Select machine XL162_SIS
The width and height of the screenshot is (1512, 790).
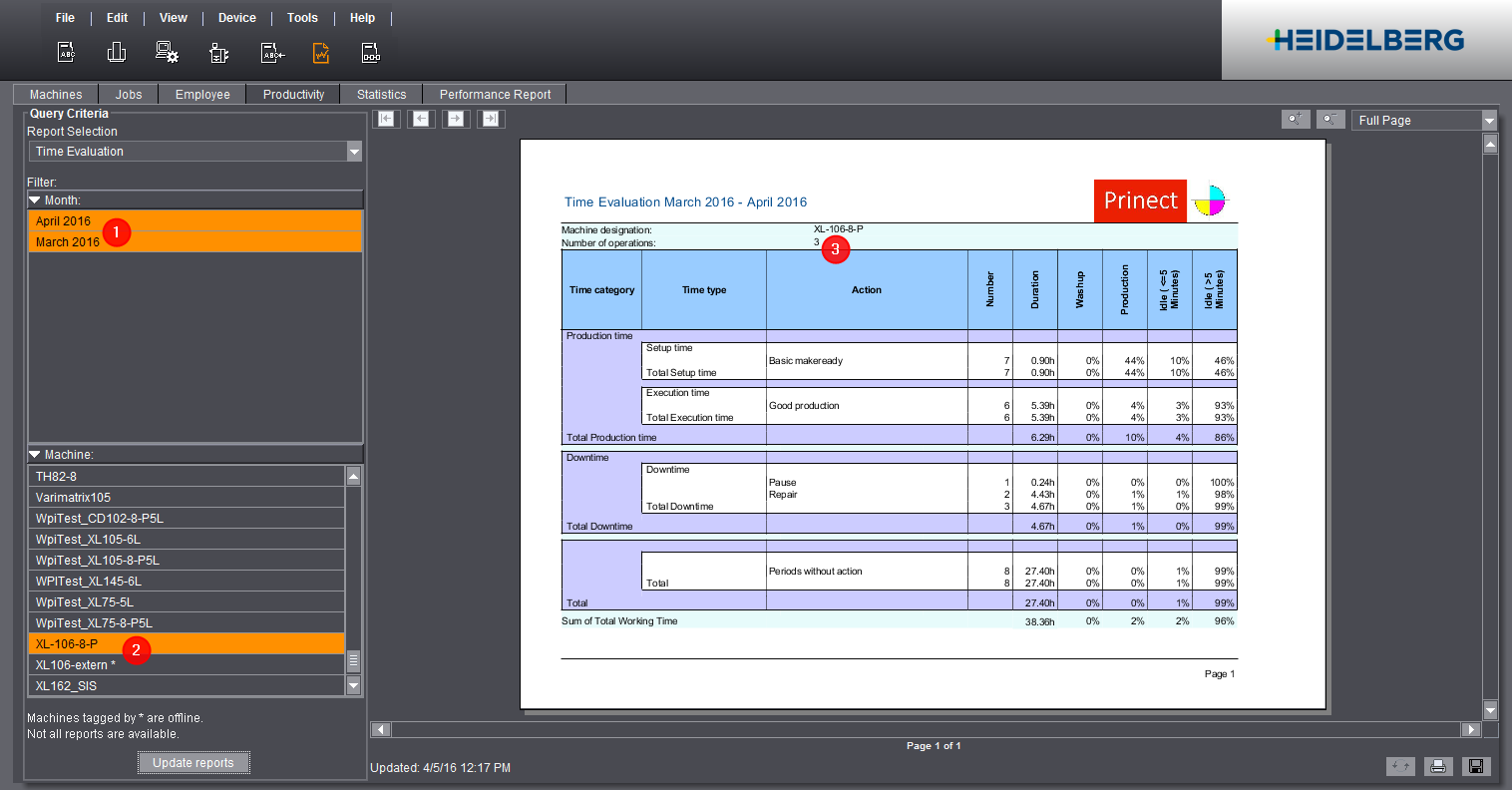(187, 686)
